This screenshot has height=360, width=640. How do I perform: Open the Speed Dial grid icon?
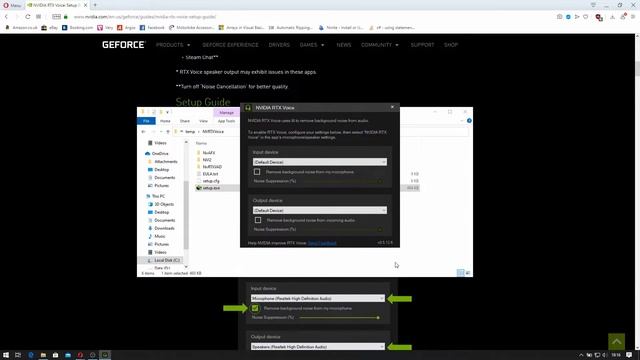(x=38, y=17)
